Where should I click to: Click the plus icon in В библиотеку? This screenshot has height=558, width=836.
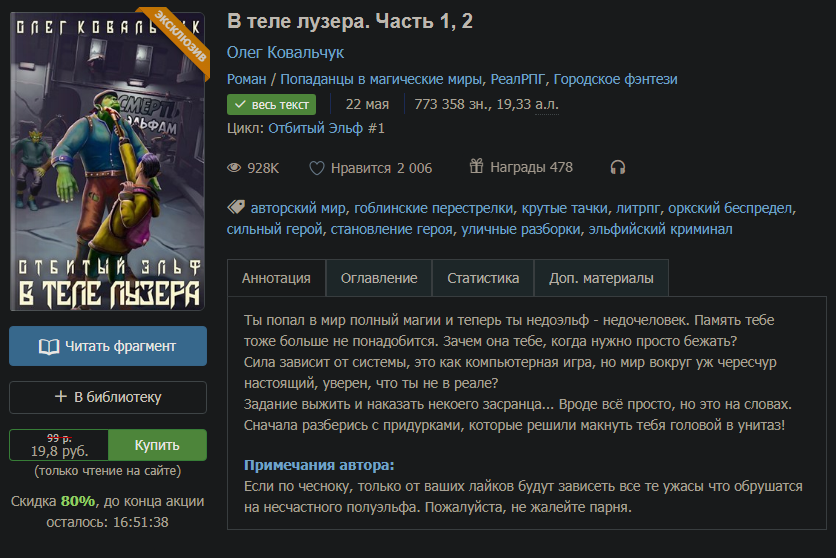point(61,397)
